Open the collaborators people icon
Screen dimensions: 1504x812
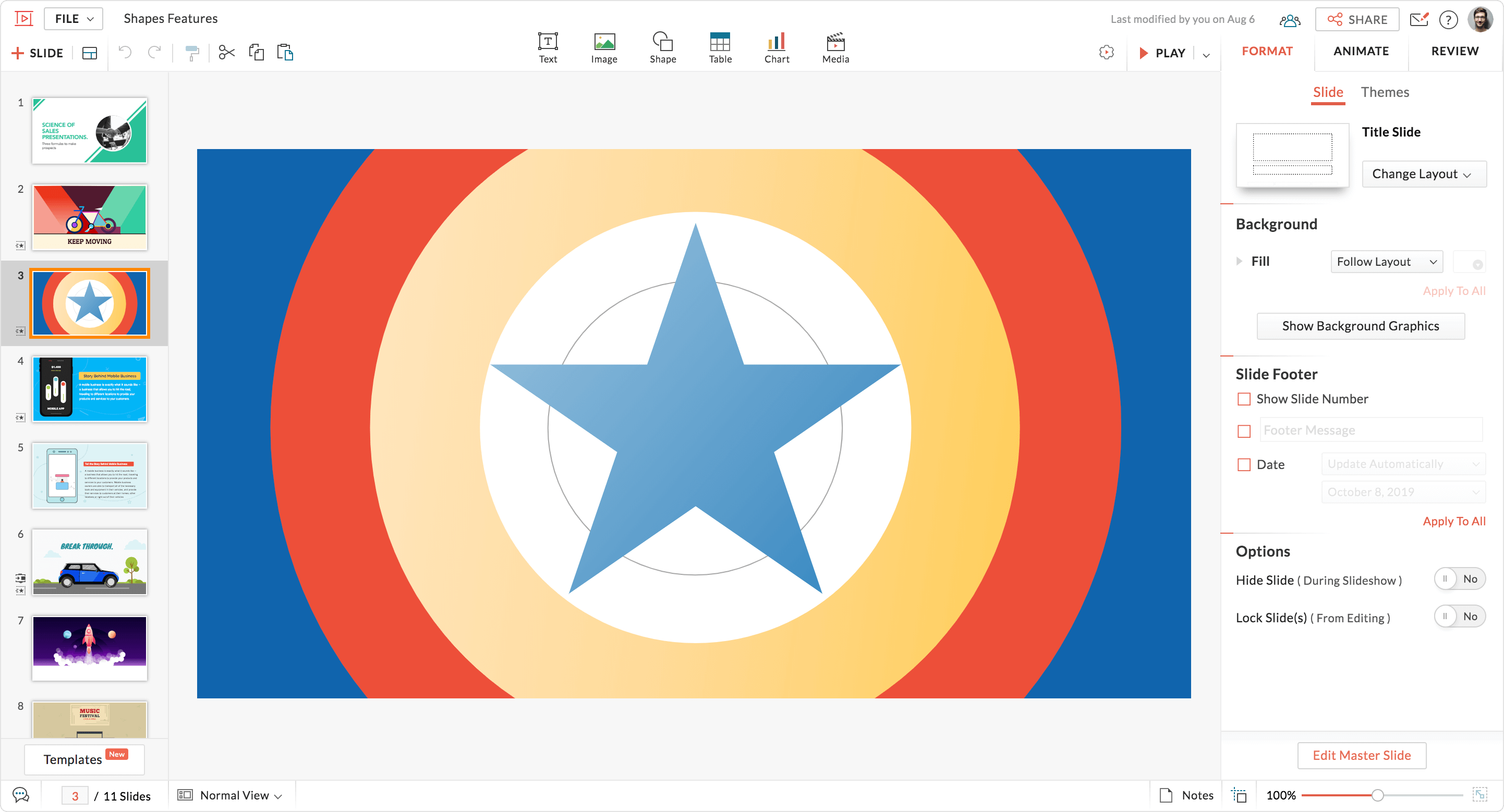pyautogui.click(x=1289, y=20)
